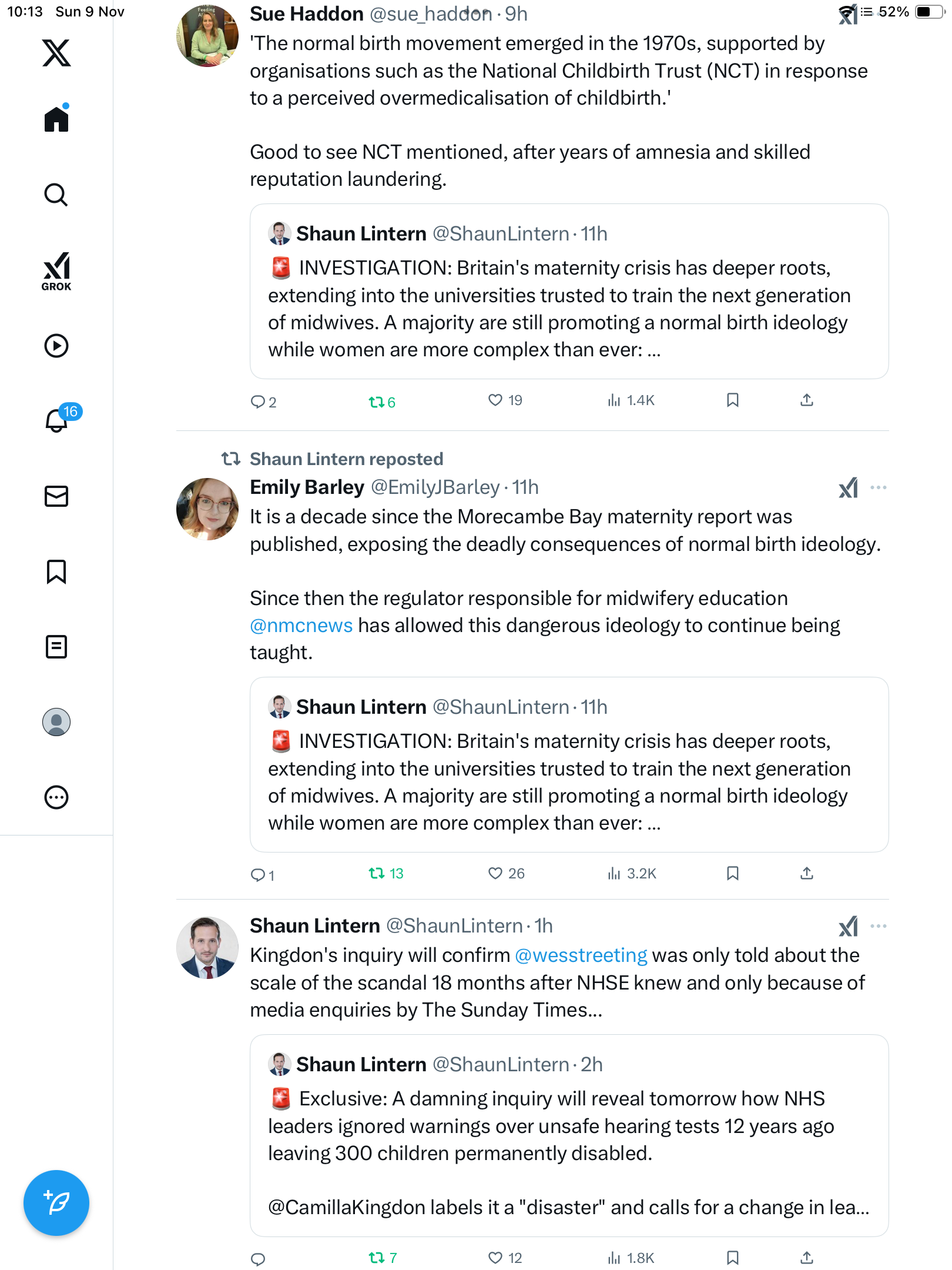Open Grok from the sidebar
952x1270 pixels.
pos(56,271)
